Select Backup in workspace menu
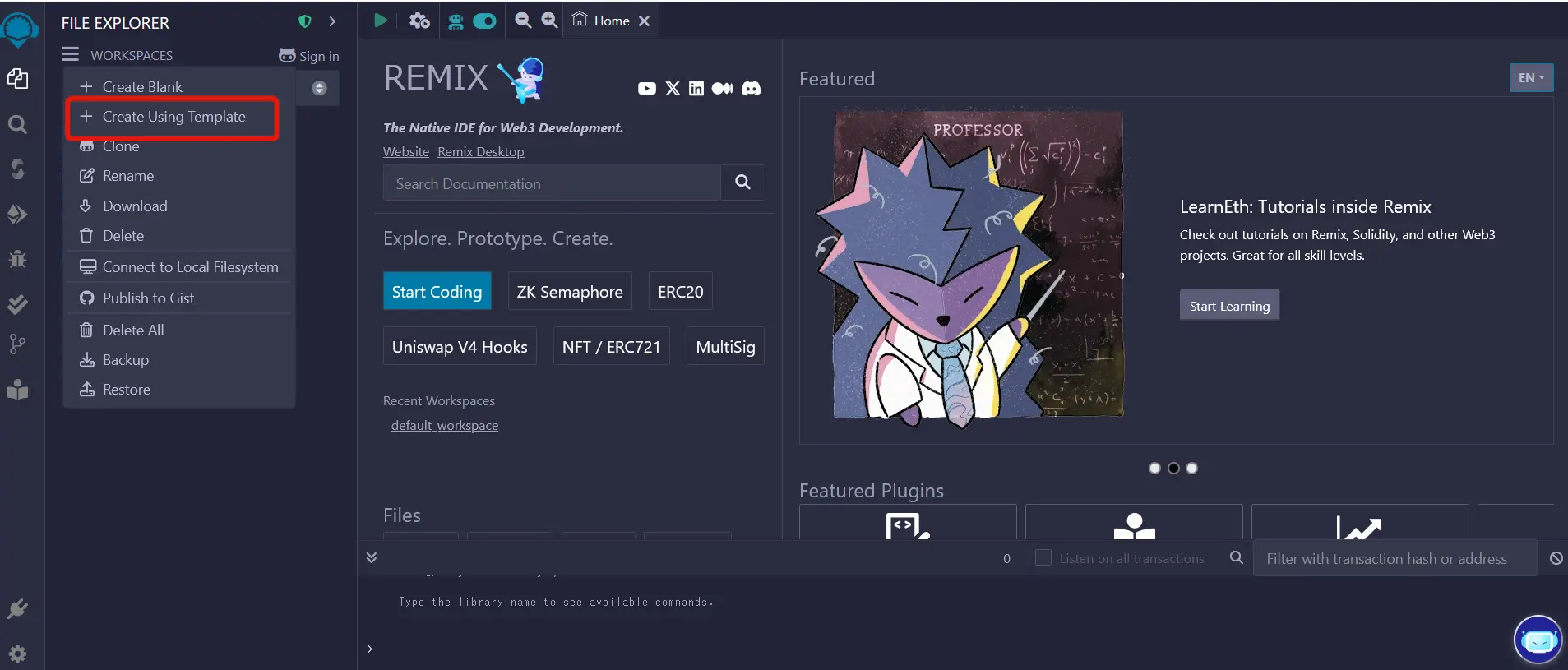The height and width of the screenshot is (670, 1568). (x=114, y=360)
